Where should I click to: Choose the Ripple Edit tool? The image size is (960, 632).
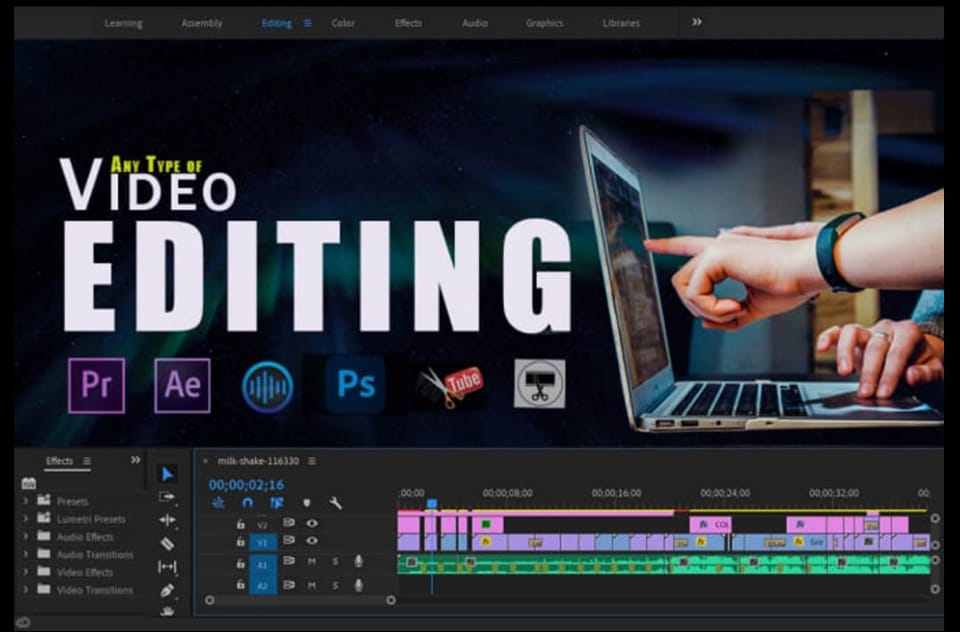tap(168, 520)
